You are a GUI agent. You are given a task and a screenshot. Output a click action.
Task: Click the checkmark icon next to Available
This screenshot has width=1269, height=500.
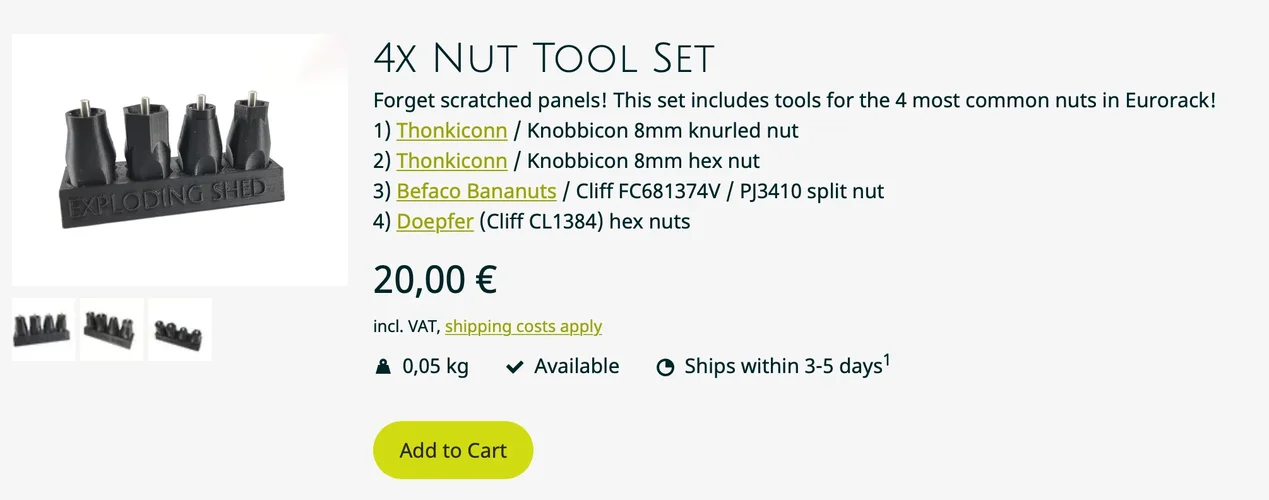pyautogui.click(x=515, y=367)
